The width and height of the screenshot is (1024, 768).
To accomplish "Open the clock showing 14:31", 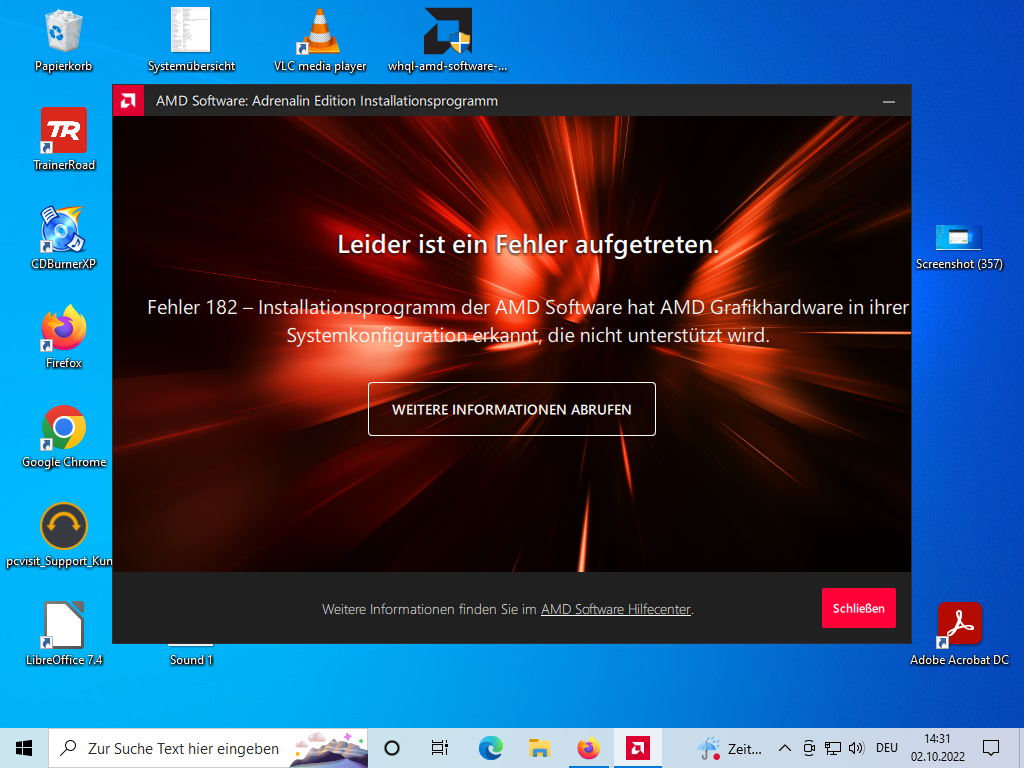I will point(937,748).
